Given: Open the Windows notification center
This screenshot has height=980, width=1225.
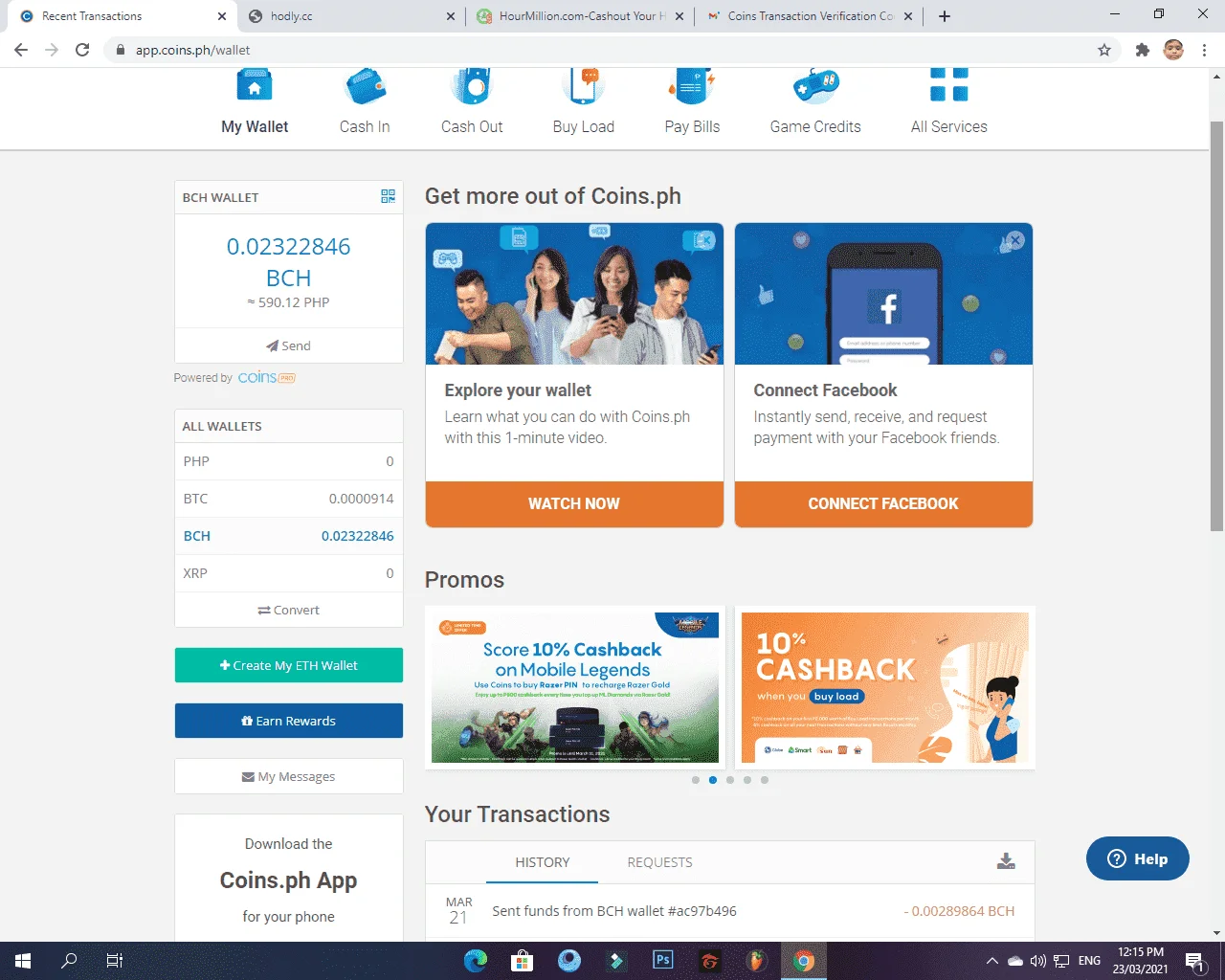Looking at the screenshot, I should coord(1194,961).
